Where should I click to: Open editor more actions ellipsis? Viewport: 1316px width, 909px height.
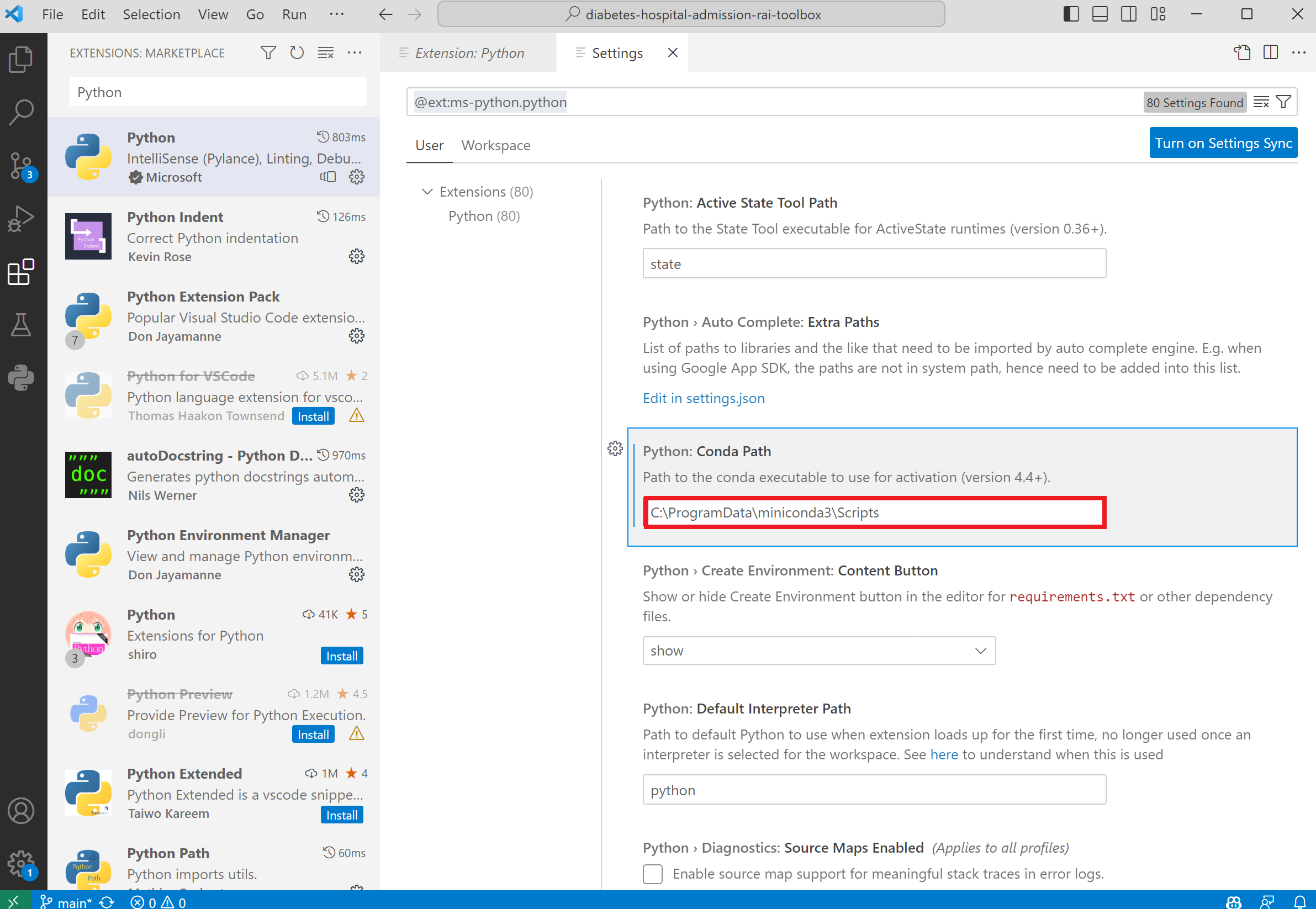click(1299, 53)
